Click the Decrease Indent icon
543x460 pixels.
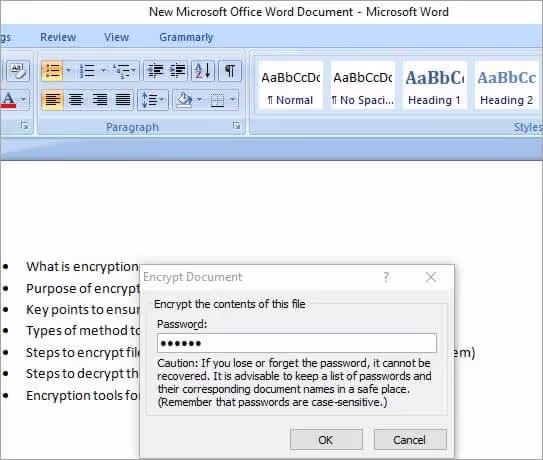pyautogui.click(x=155, y=71)
